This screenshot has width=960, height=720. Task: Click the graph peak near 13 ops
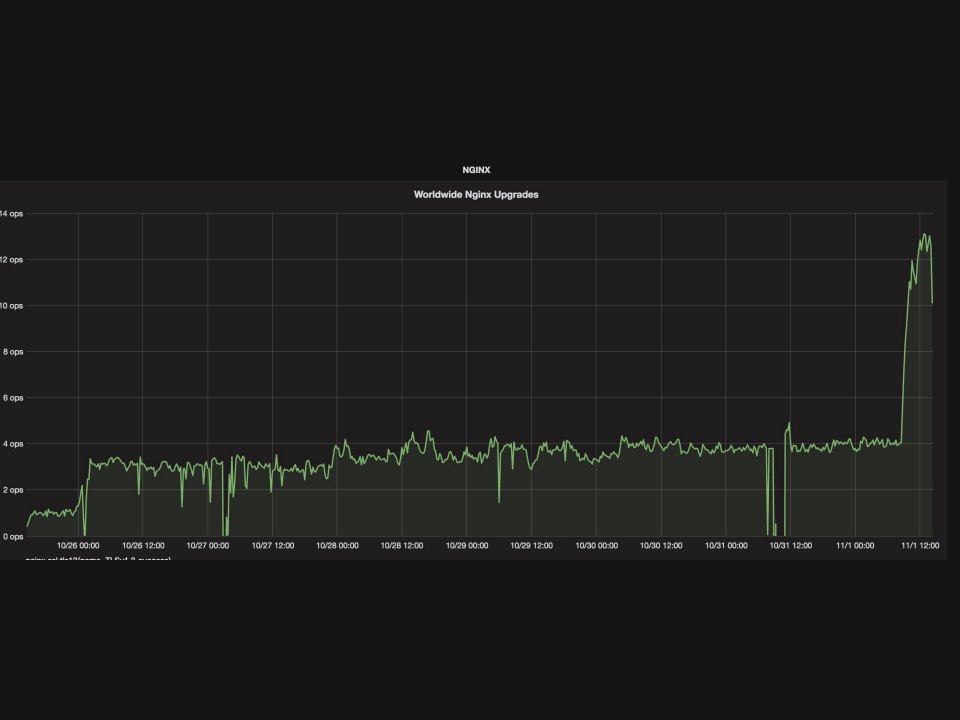coord(924,235)
